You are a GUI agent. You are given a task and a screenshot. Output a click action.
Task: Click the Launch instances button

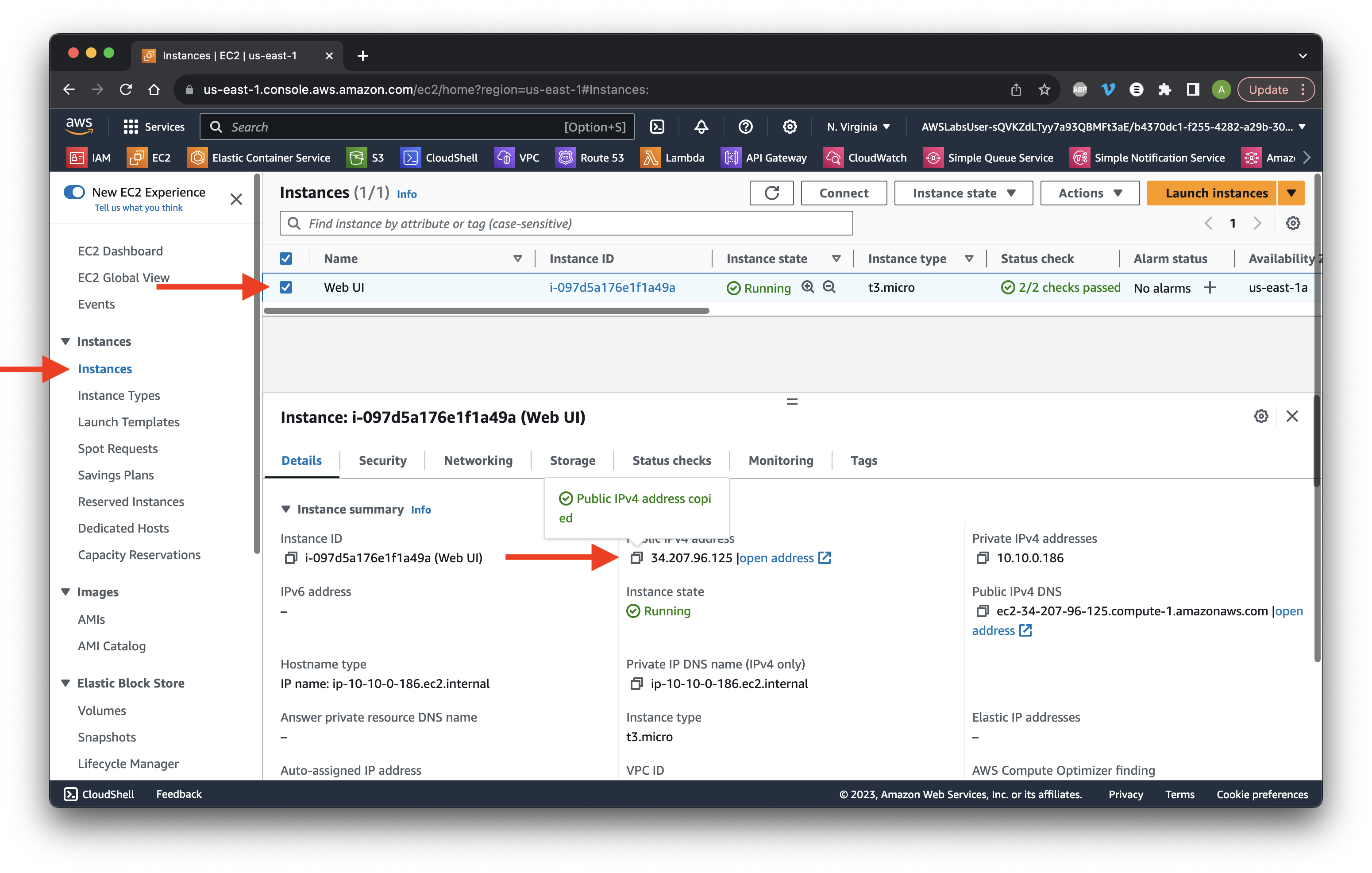[x=1212, y=193]
